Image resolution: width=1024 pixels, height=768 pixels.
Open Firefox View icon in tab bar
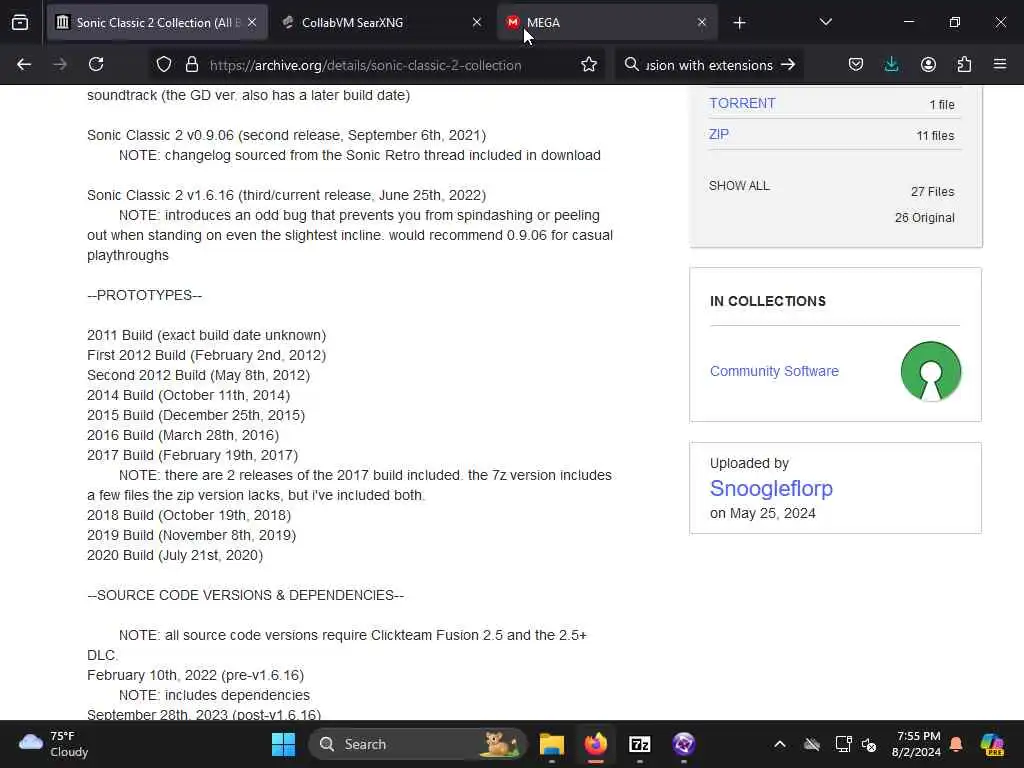point(20,23)
